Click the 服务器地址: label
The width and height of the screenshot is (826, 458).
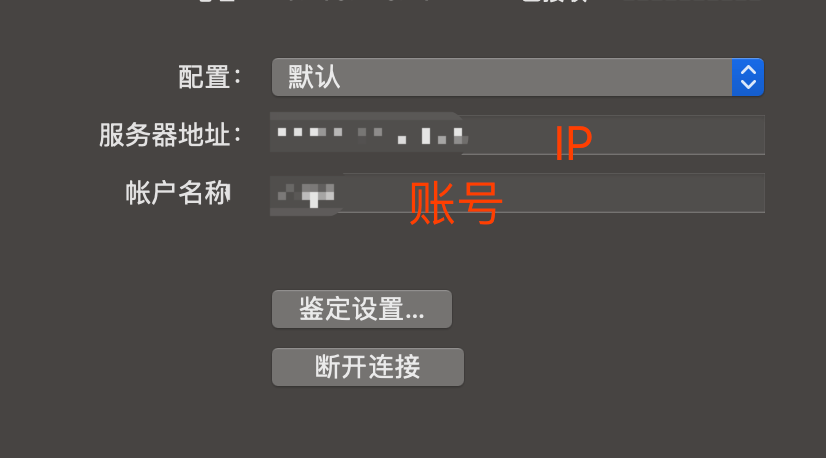(170, 135)
